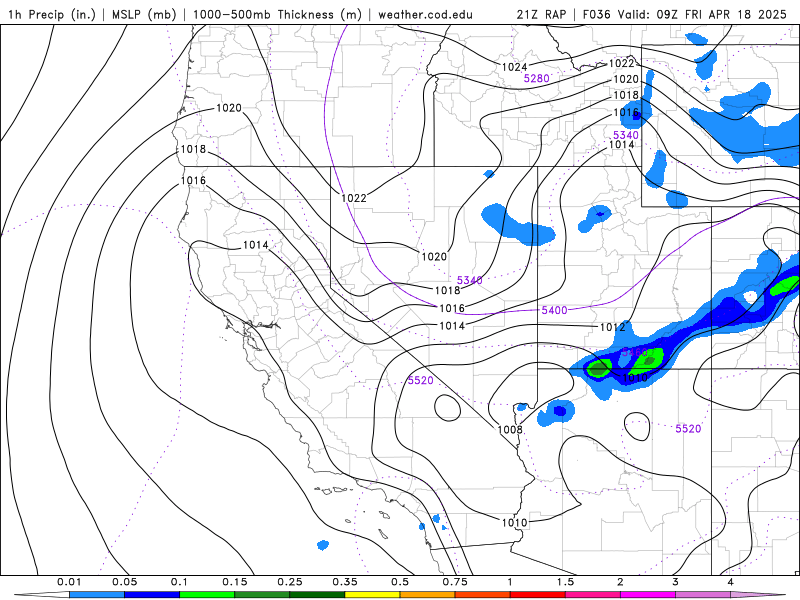Click the orange 0.5–0.75 legend swatch
The image size is (800, 600).
[428, 595]
